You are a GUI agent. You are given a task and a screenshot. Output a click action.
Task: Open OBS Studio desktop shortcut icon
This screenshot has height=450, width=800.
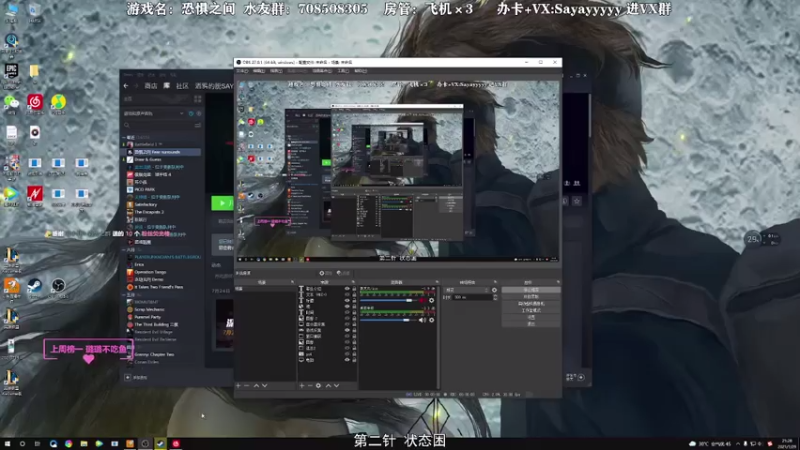(x=58, y=286)
